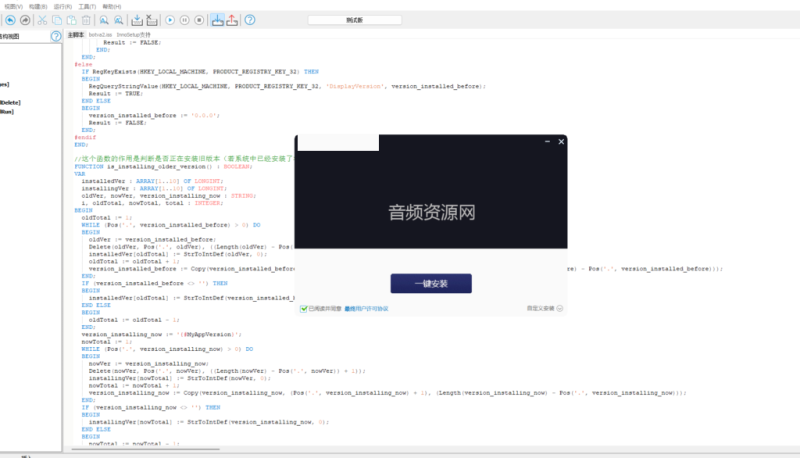Click line nowTotal := nowTotal + 1
The image size is (800, 458).
pyautogui.click(x=134, y=386)
